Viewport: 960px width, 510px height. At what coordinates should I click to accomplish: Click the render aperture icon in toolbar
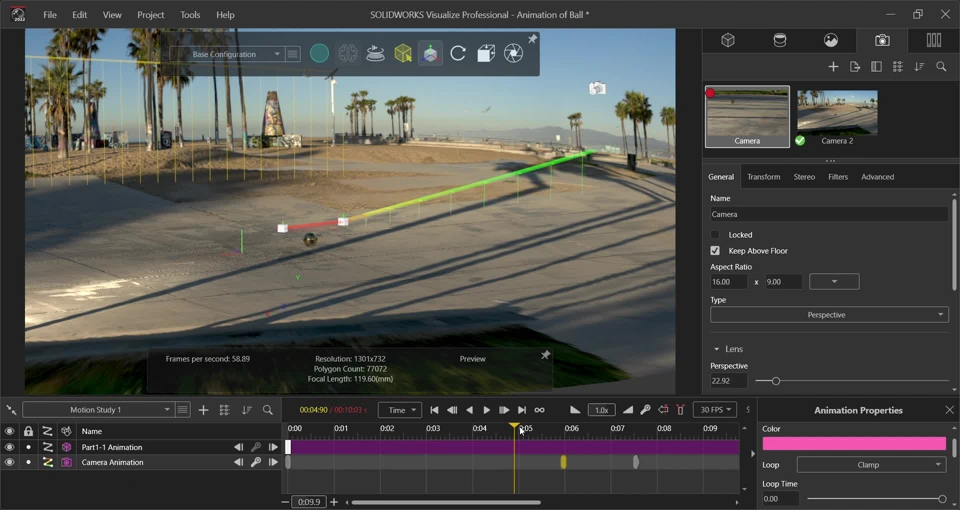(513, 54)
